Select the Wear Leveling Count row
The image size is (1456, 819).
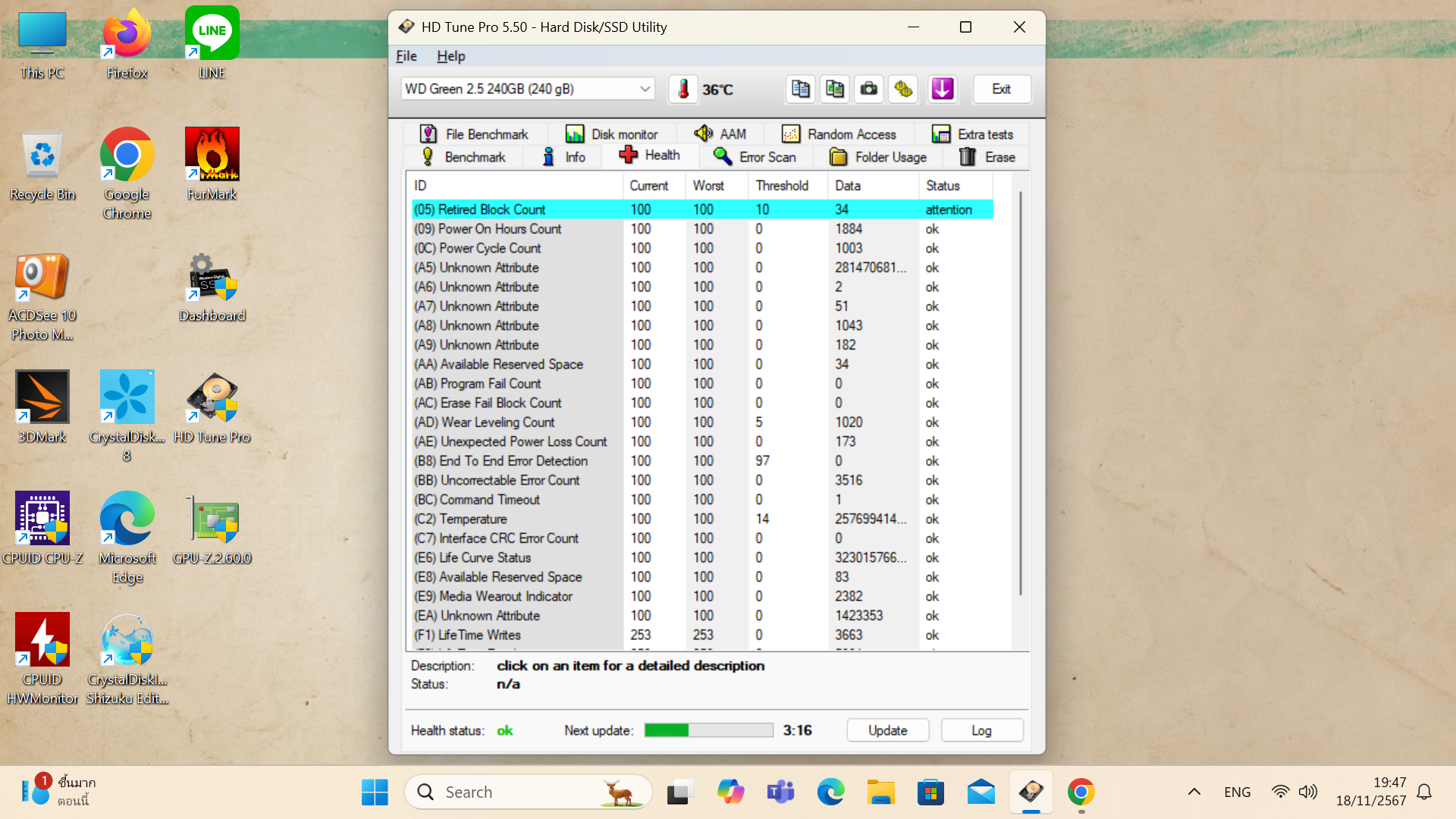coord(702,422)
